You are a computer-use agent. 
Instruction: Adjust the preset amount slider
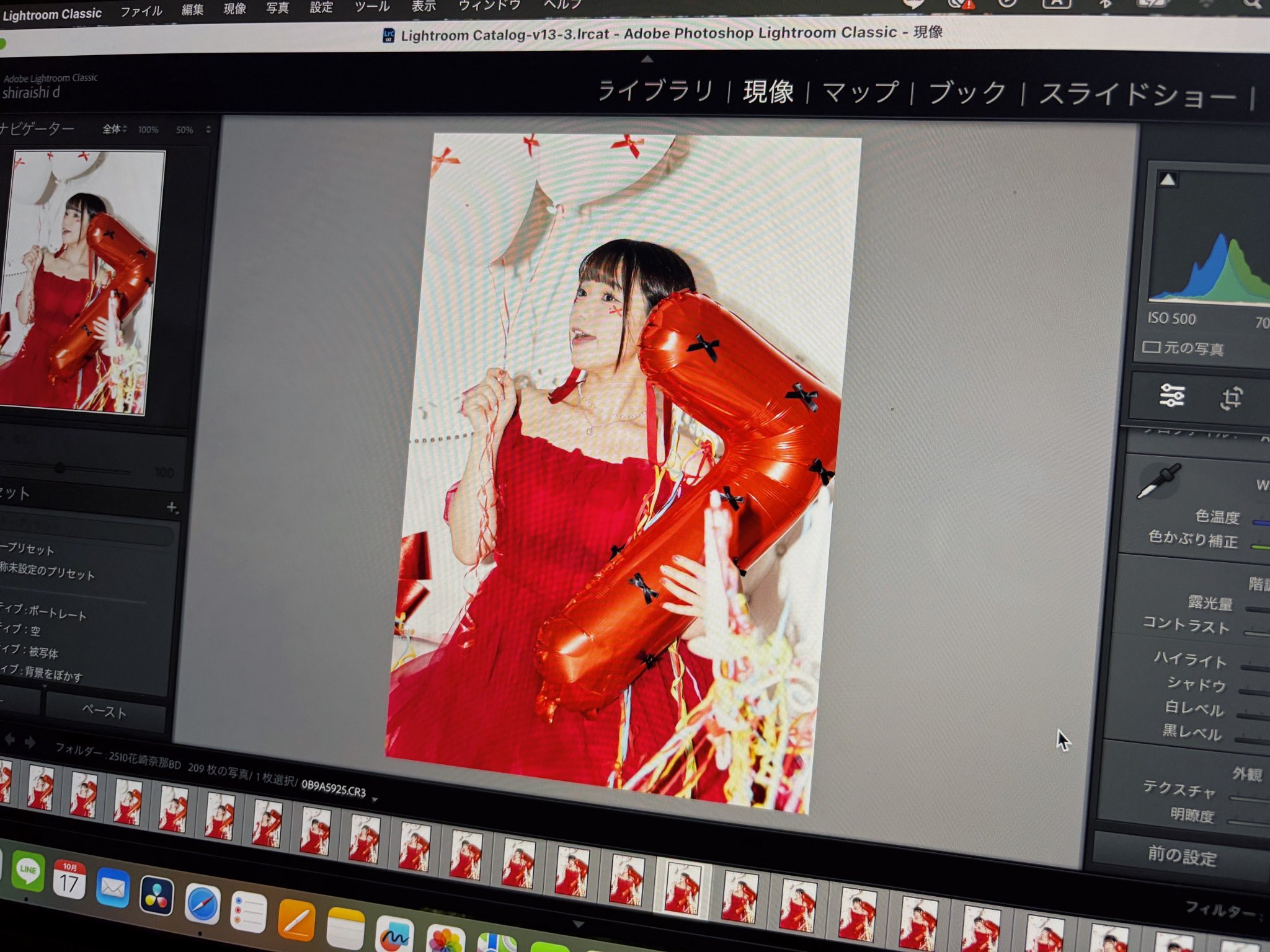(60, 469)
